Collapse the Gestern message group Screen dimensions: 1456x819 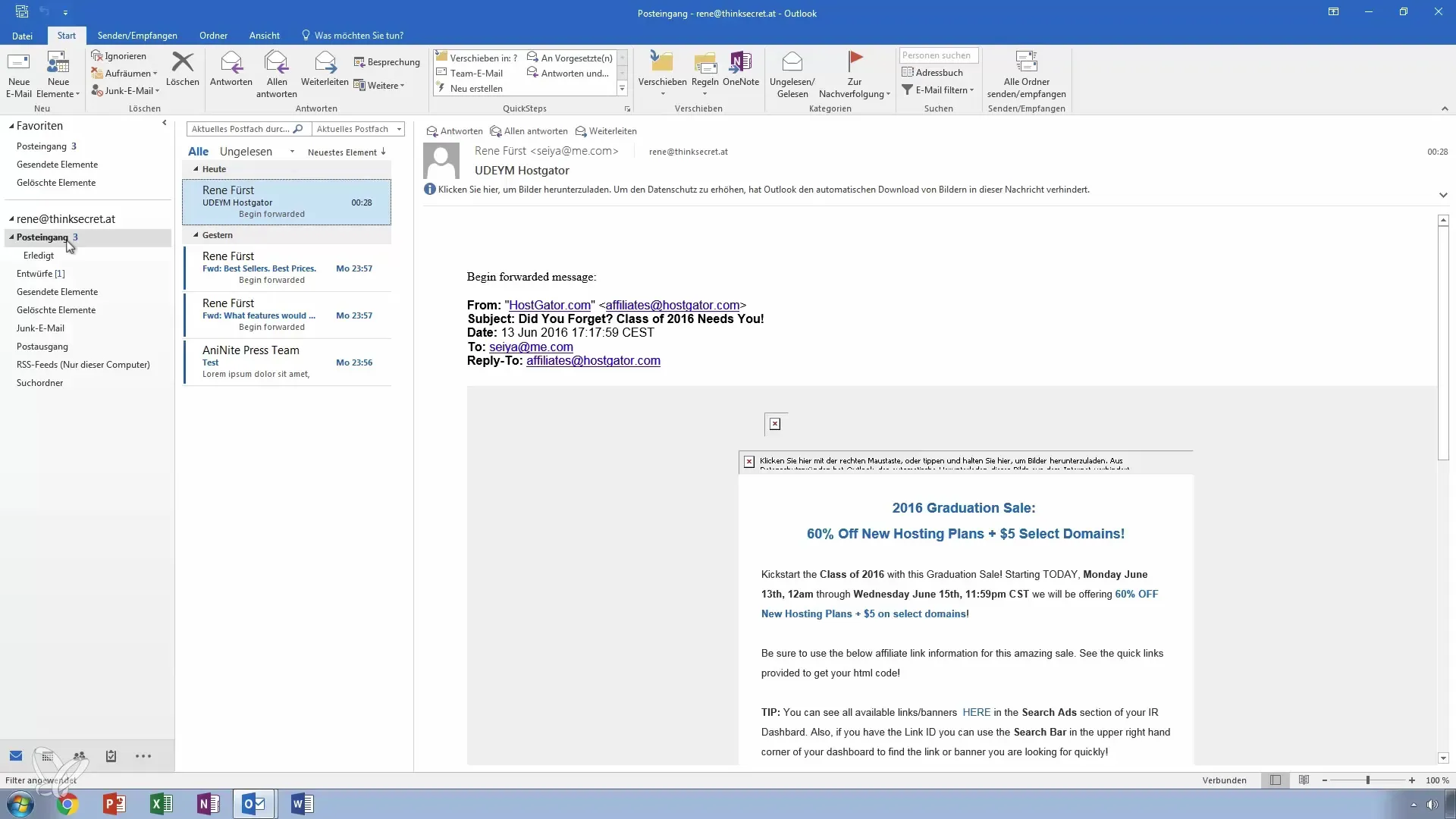tap(196, 235)
